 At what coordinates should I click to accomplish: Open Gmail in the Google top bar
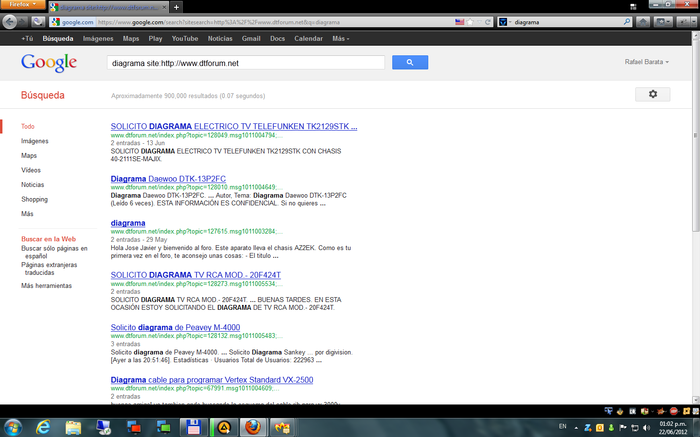[251, 38]
